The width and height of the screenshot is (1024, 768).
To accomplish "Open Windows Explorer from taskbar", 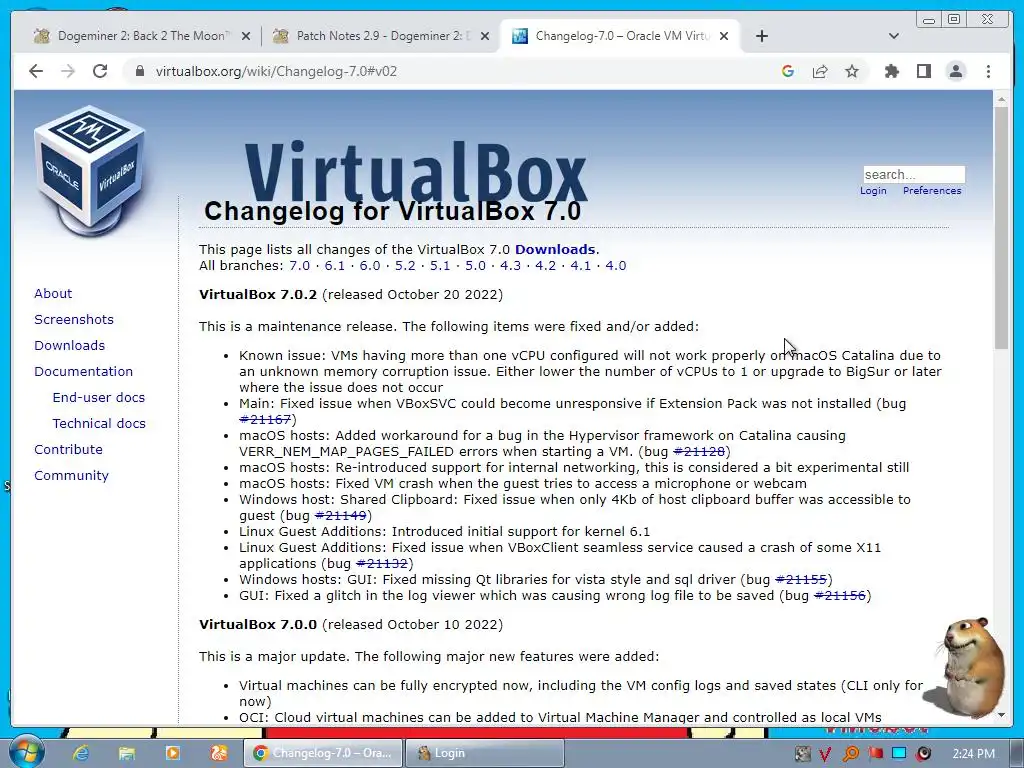I will tap(127, 753).
